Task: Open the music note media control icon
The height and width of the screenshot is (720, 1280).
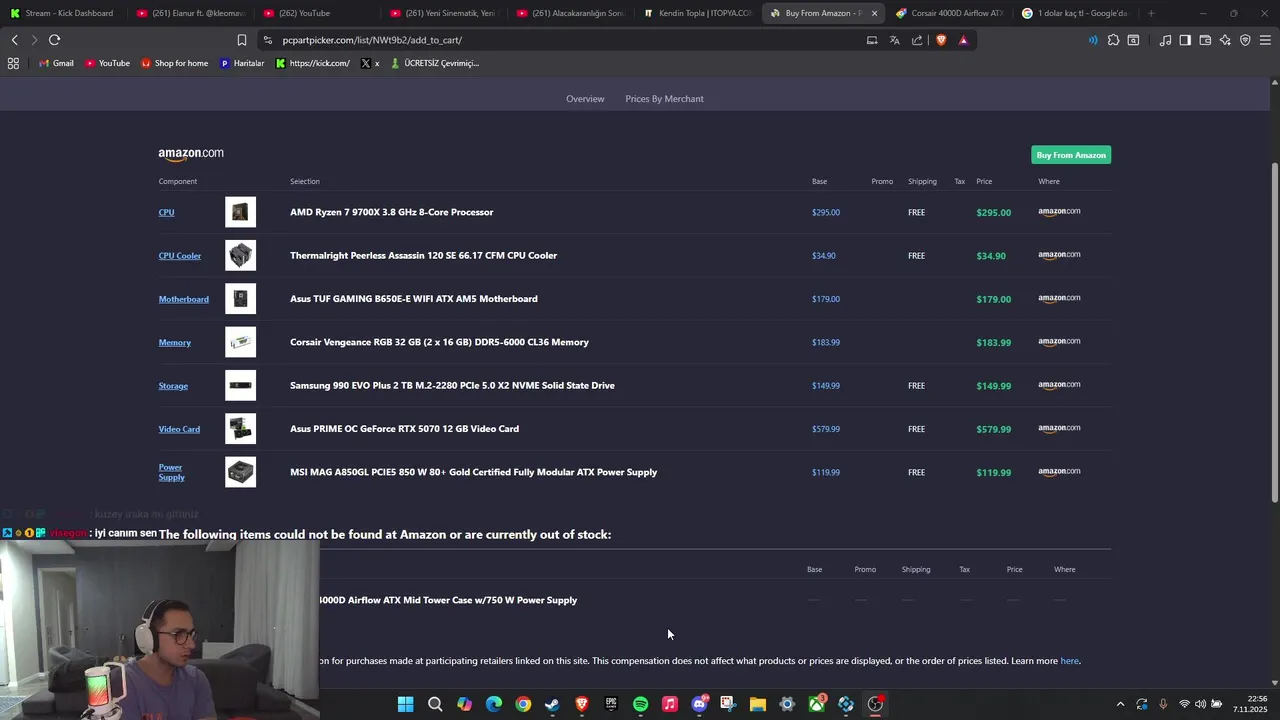Action: click(x=1165, y=40)
